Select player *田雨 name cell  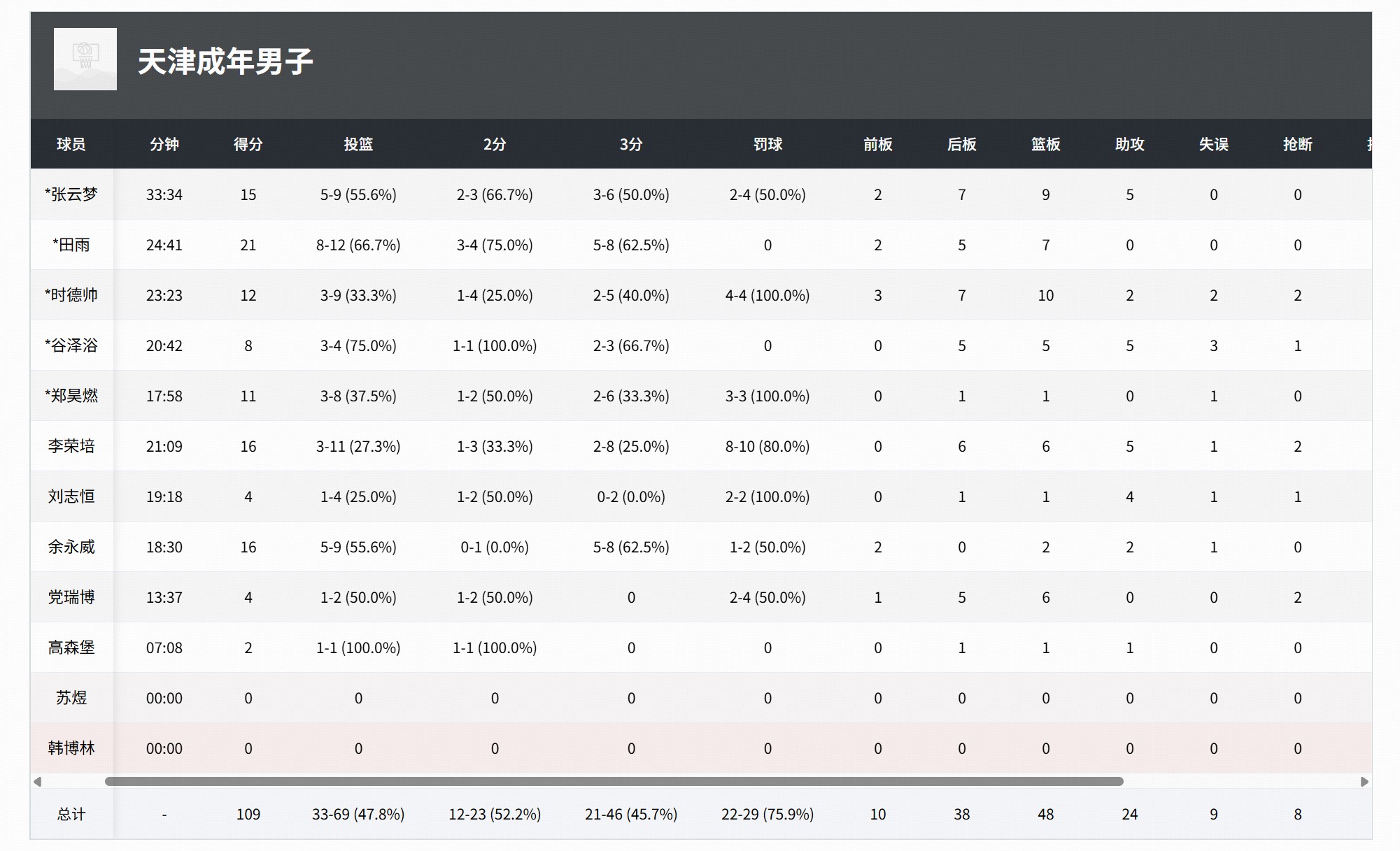pyautogui.click(x=71, y=245)
